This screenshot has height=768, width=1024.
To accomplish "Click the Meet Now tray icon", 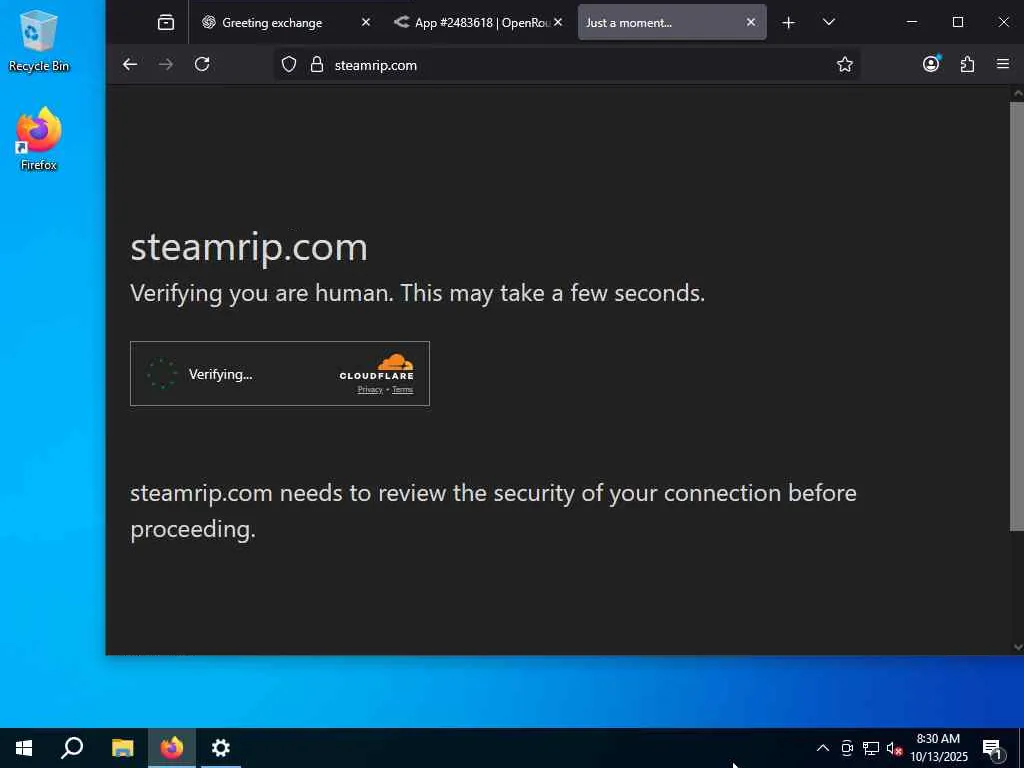I will (847, 748).
